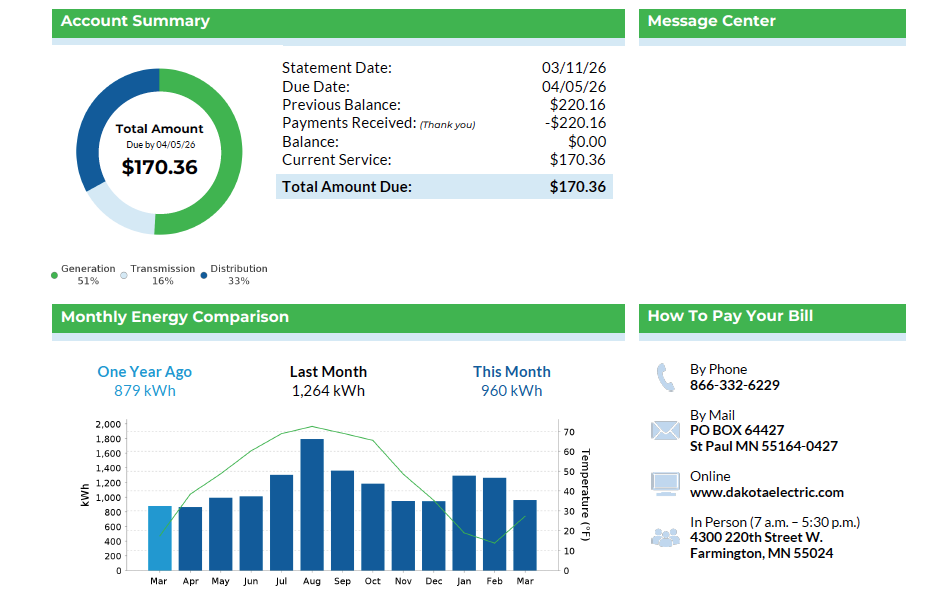Click the 866-332-6229 phone number

pyautogui.click(x=734, y=385)
